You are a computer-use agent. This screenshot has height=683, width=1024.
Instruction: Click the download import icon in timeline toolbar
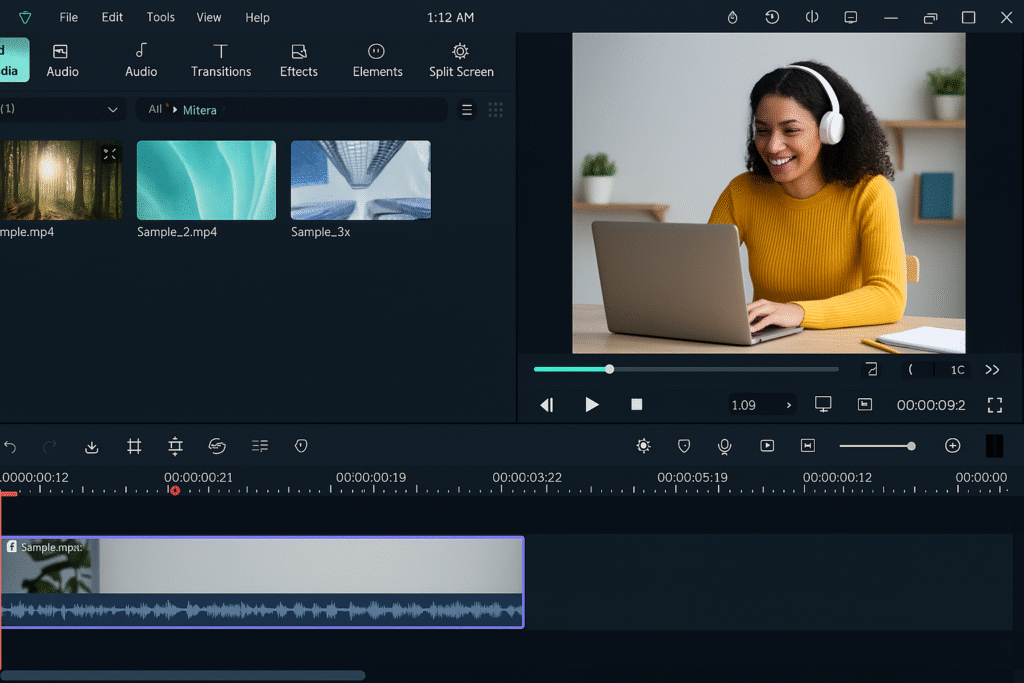tap(91, 447)
